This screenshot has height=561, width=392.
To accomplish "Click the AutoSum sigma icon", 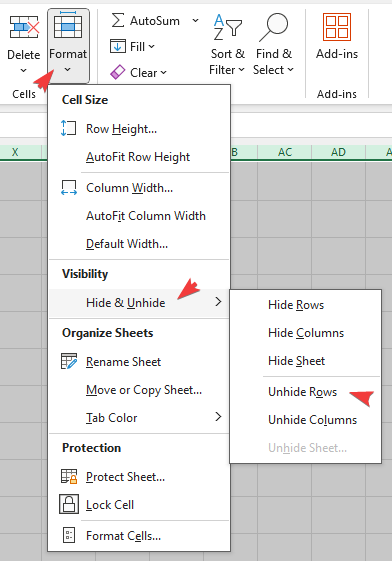I will coord(118,20).
